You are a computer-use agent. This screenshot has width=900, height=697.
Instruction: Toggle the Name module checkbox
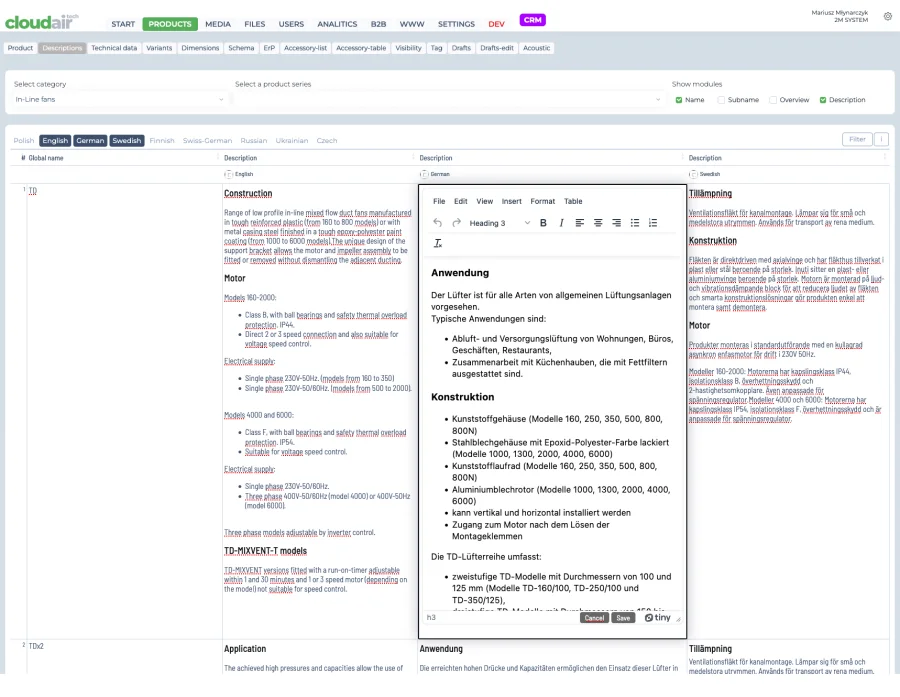click(x=679, y=100)
